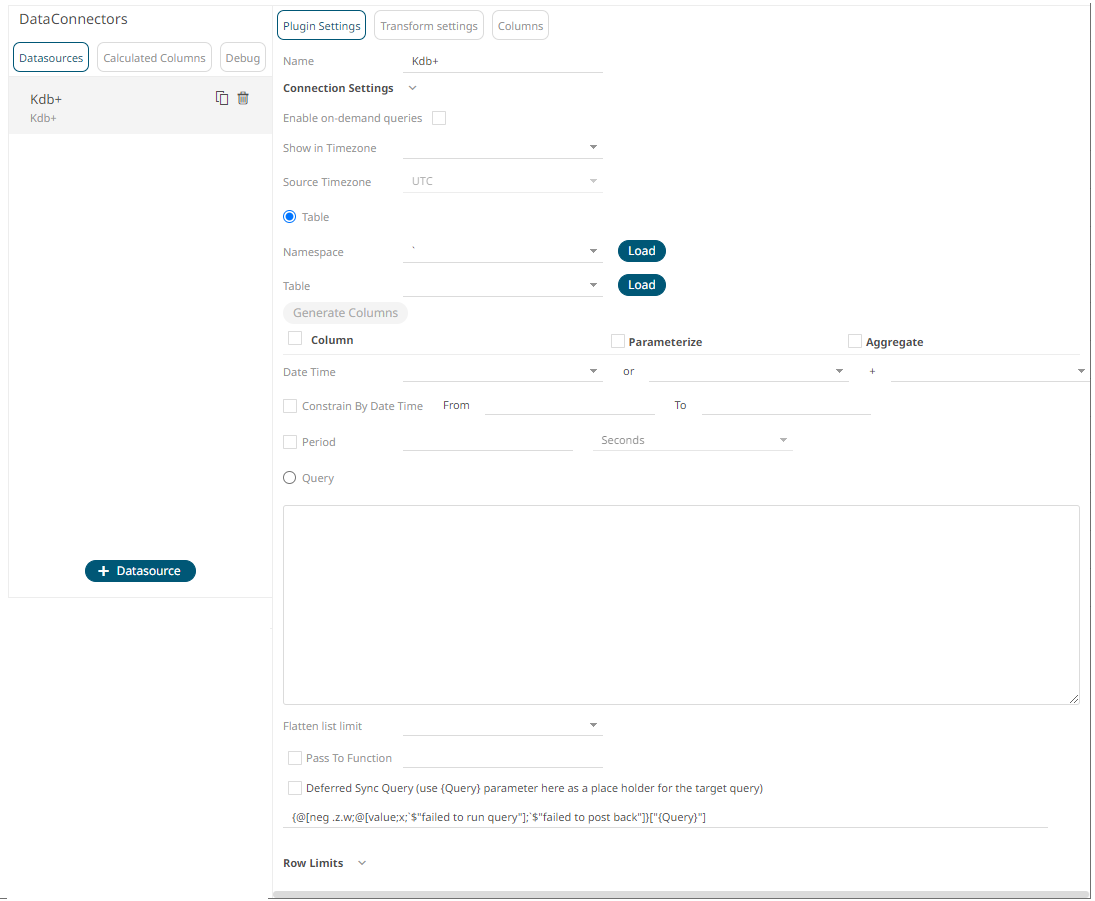Open the dropdown after 'or'
This screenshot has height=901, width=1095.
749,372
